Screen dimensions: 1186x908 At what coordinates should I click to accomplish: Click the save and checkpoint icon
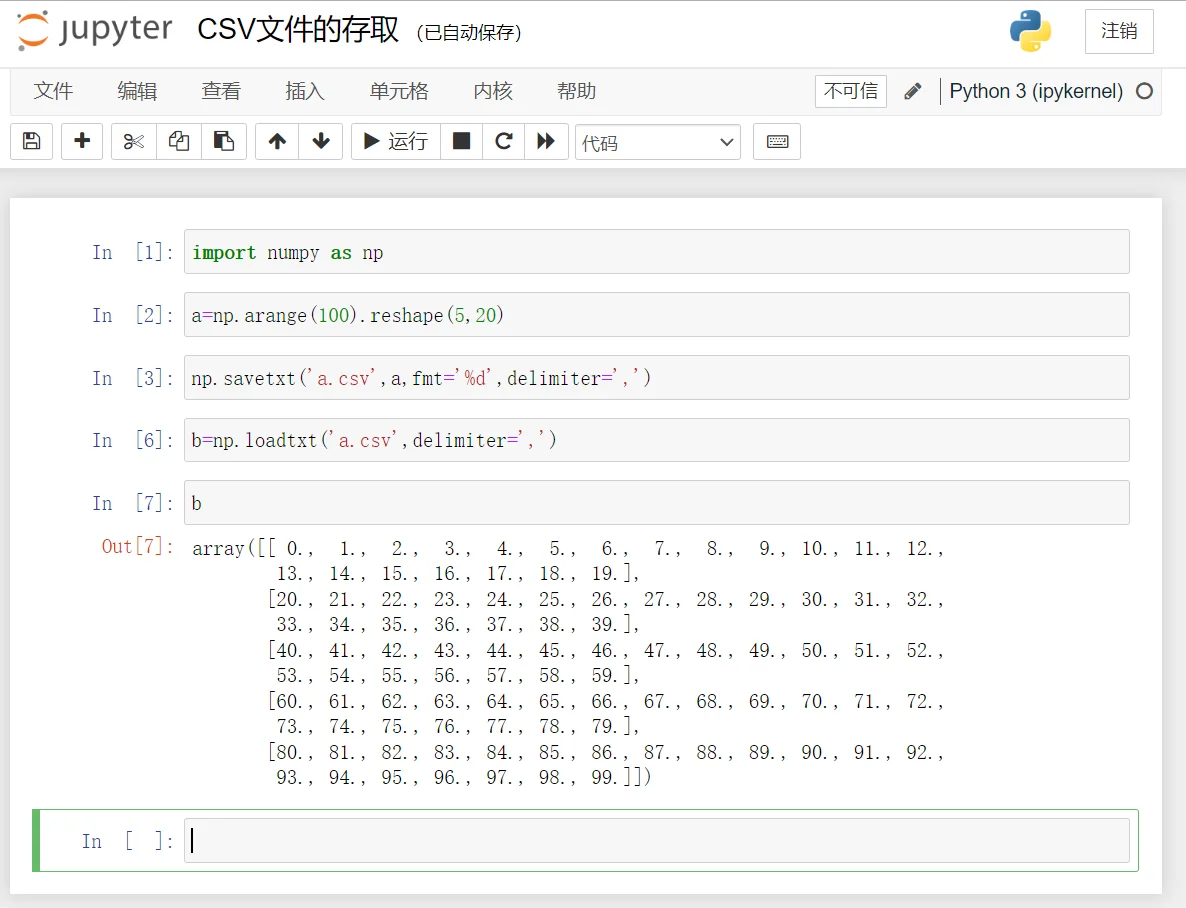(x=31, y=141)
